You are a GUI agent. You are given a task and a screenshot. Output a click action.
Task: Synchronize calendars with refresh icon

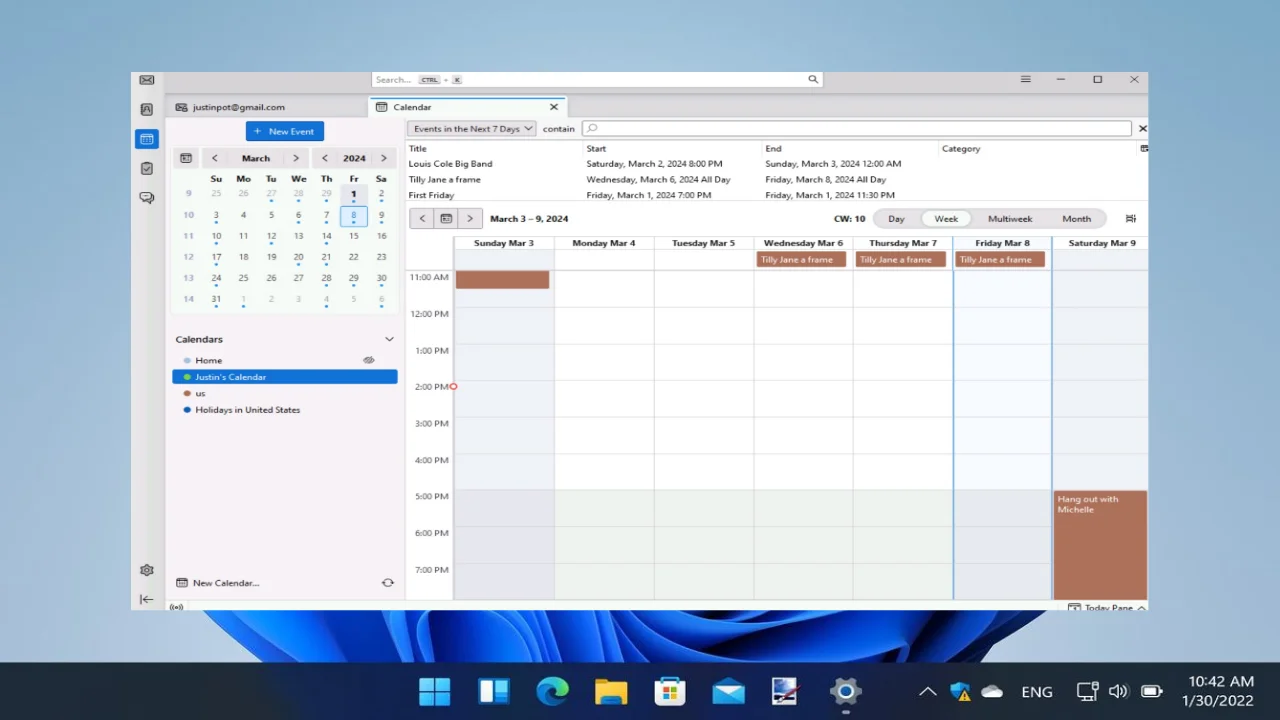[387, 583]
